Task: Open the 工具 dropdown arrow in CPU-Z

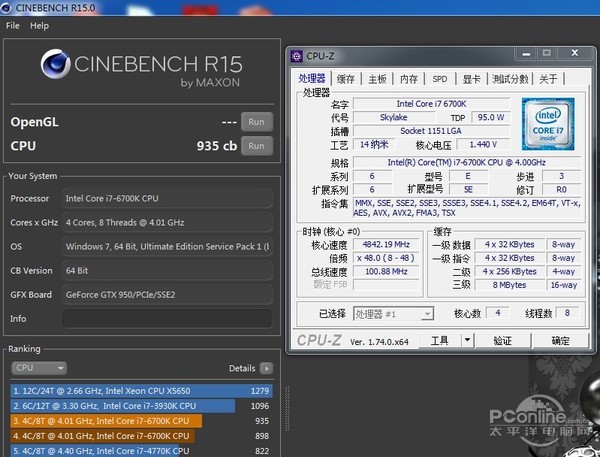Action: point(467,340)
